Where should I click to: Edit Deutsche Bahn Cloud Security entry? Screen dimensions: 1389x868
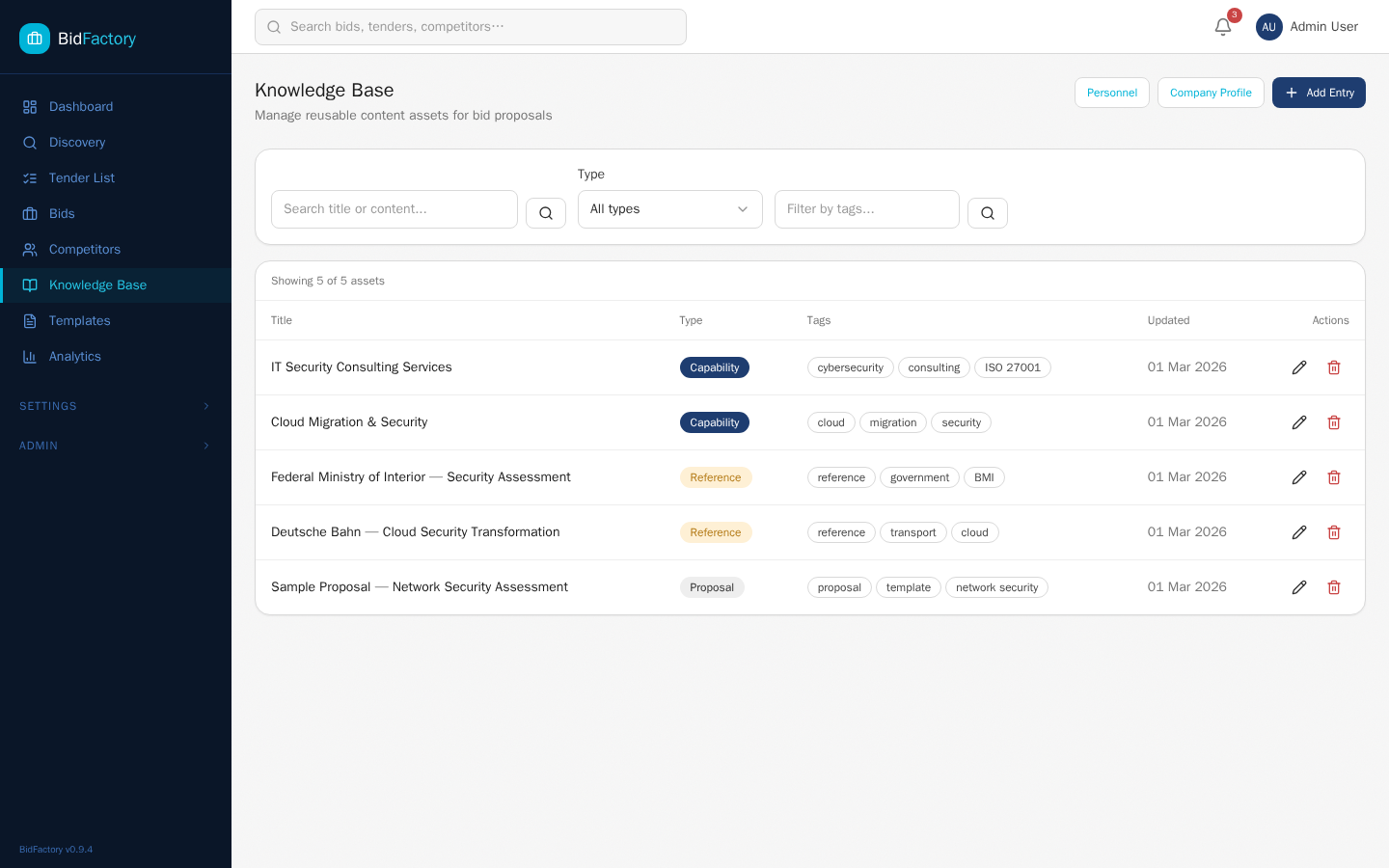(1299, 532)
